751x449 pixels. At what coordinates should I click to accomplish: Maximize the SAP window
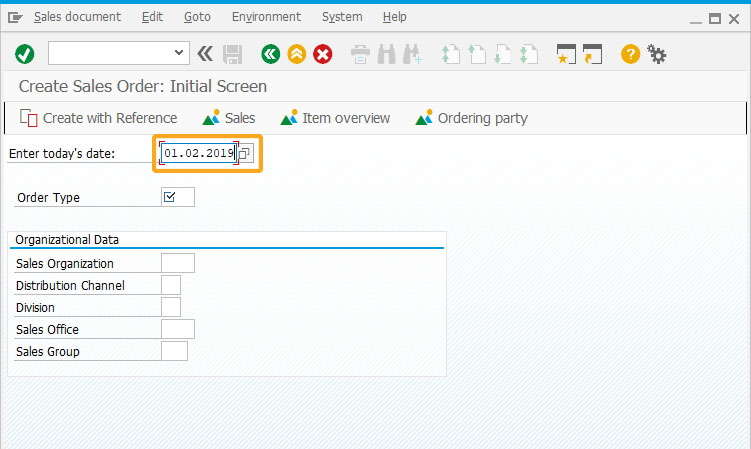(x=715, y=19)
